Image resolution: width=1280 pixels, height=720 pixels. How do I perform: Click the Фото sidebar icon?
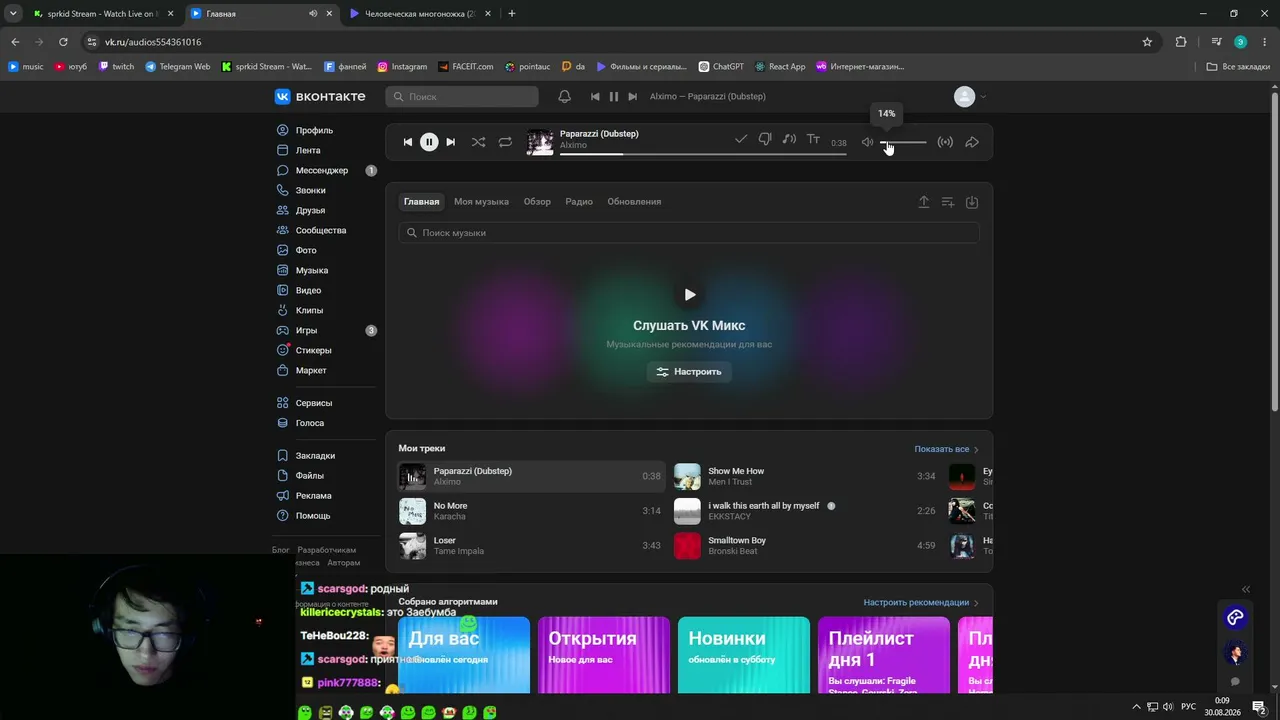click(x=283, y=250)
